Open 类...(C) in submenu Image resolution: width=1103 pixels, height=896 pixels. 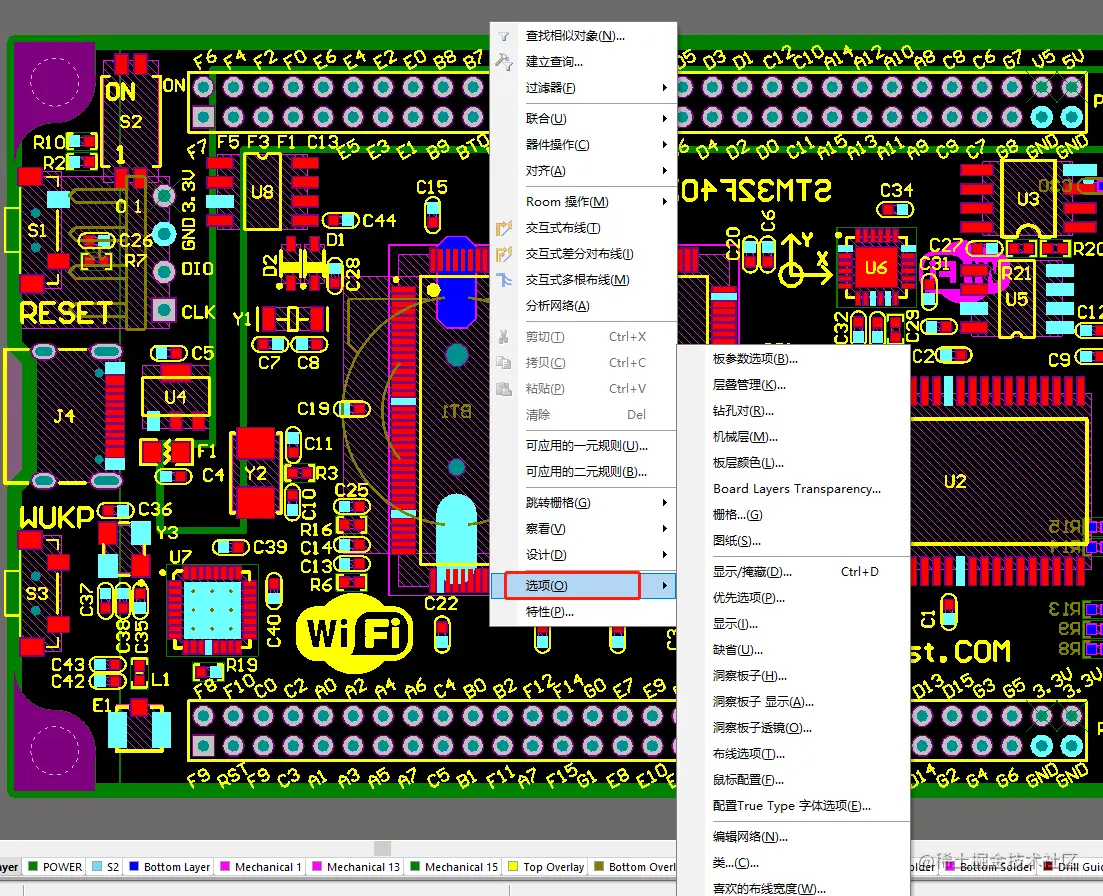(x=793, y=863)
